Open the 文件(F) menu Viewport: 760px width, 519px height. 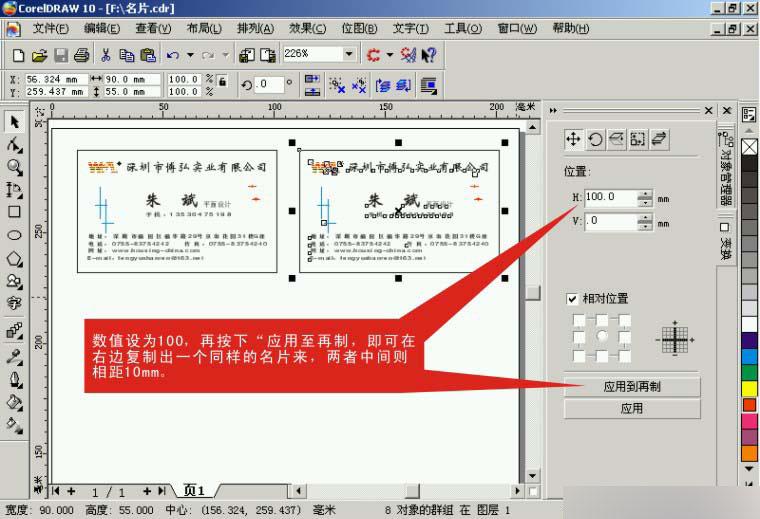50,29
